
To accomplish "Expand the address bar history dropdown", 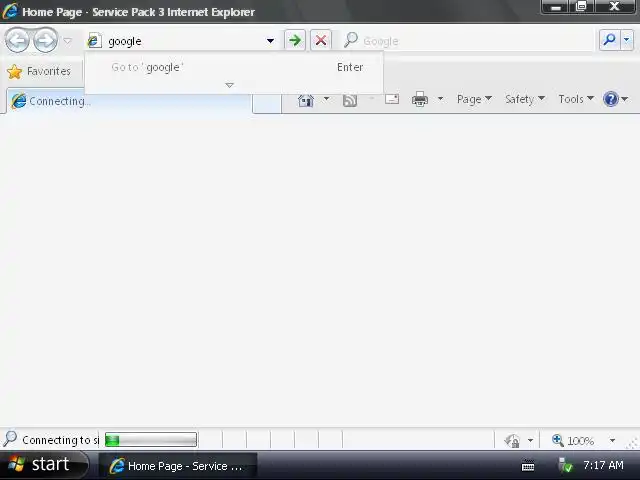I will tap(270, 41).
